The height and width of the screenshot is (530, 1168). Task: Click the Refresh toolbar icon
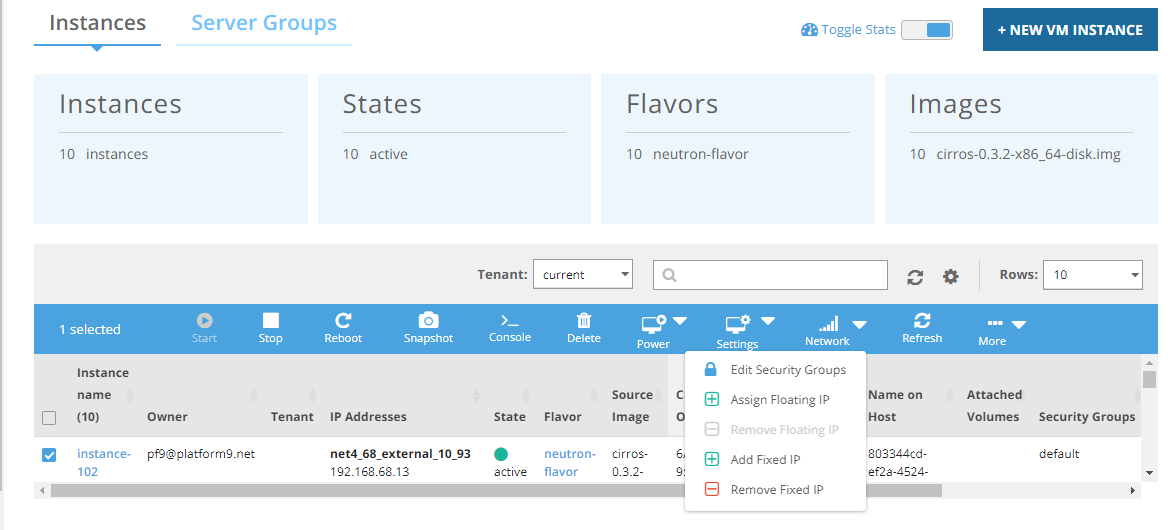(x=922, y=321)
